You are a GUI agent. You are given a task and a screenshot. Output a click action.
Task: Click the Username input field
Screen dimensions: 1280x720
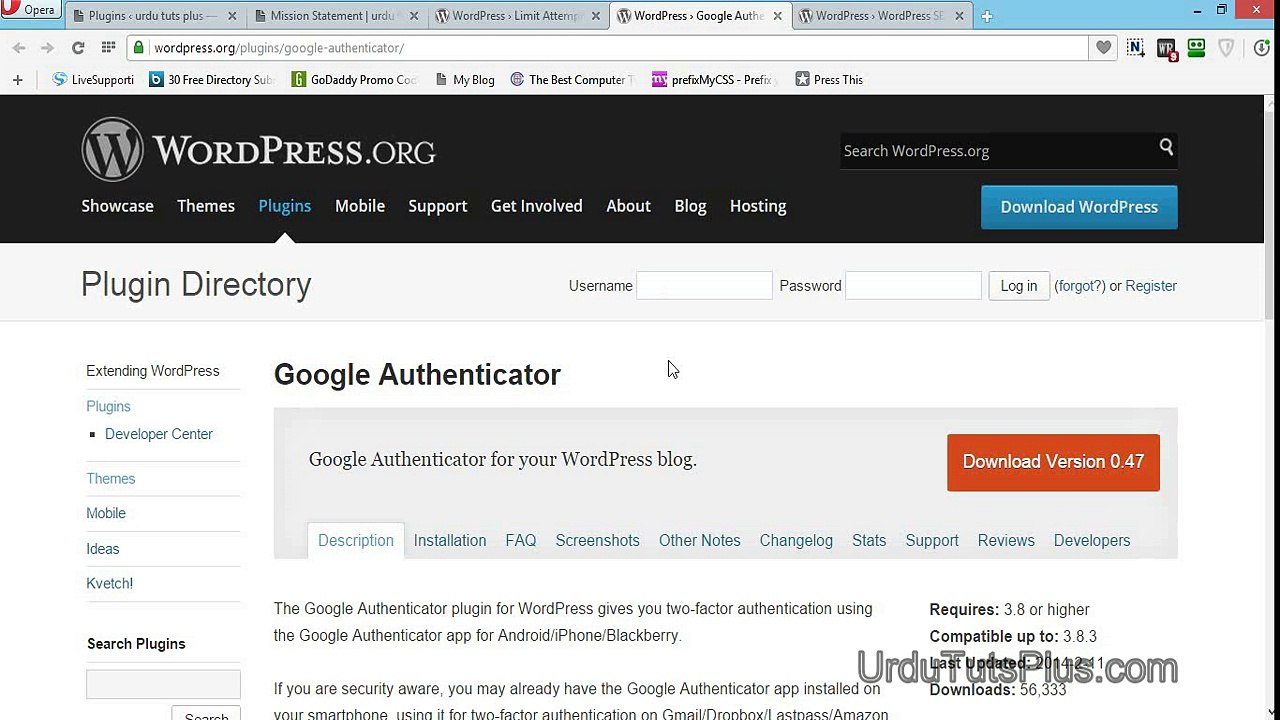tap(704, 285)
